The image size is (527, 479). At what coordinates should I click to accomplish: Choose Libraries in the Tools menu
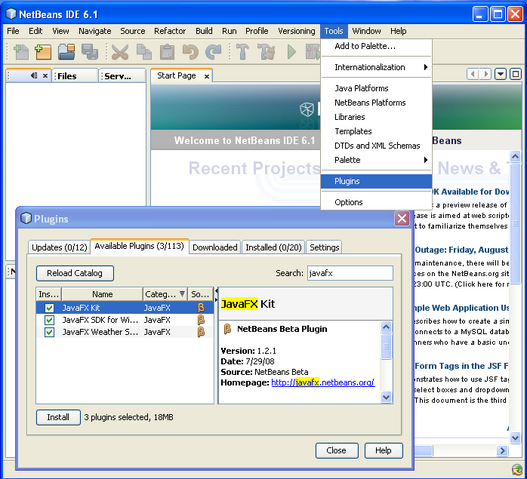(x=376, y=117)
